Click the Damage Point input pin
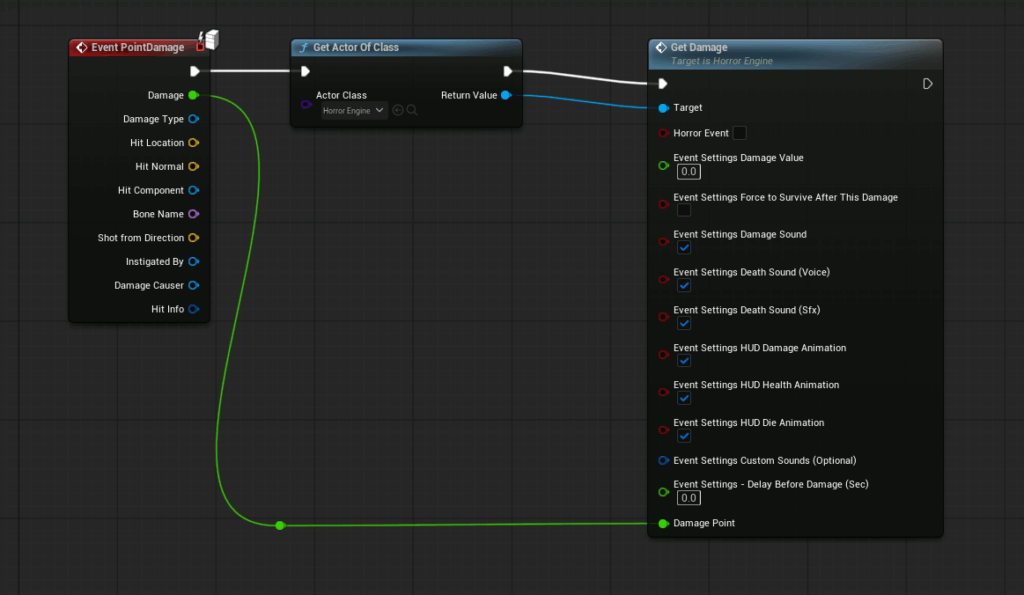 663,523
